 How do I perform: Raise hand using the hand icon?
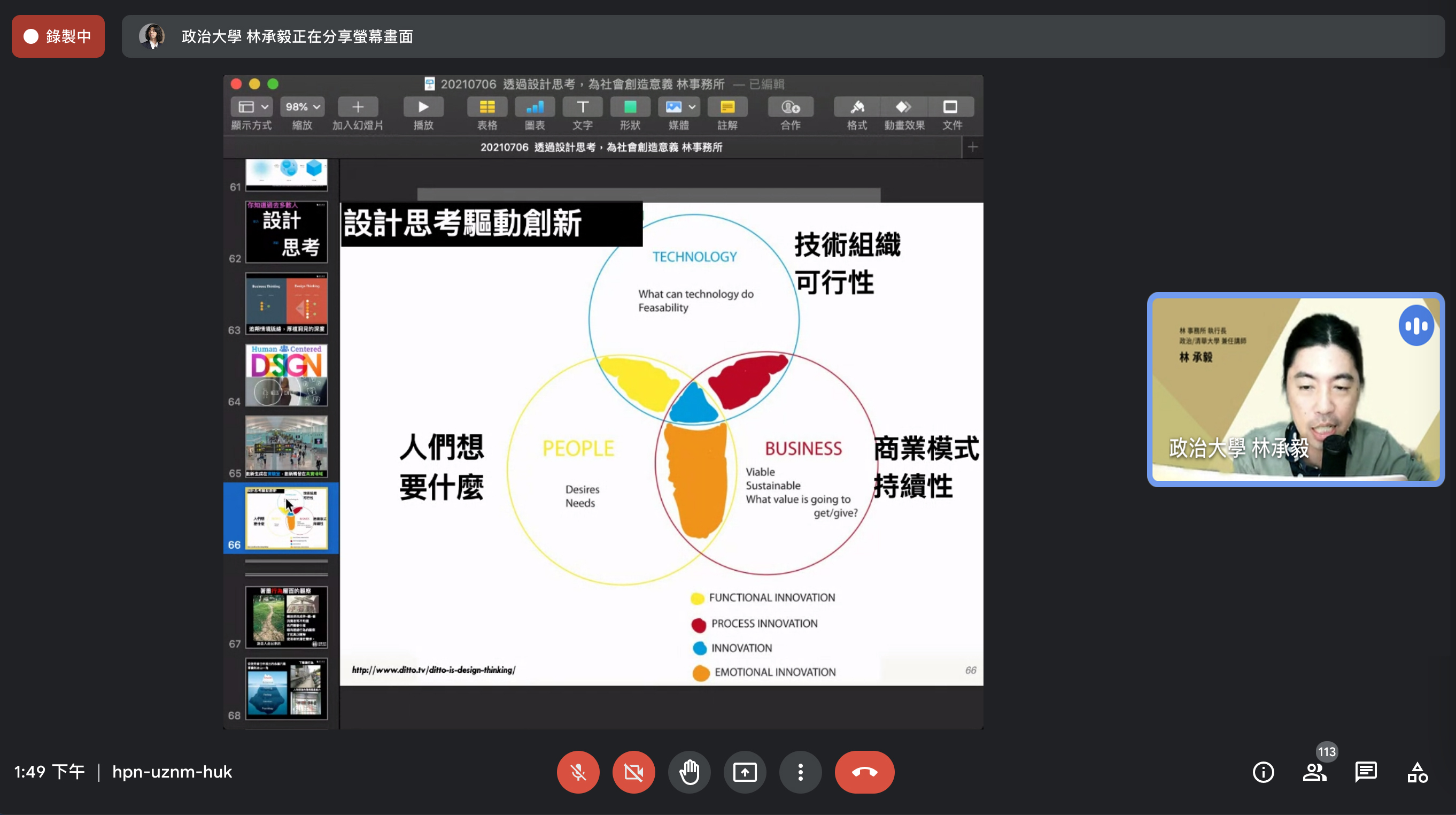point(689,772)
